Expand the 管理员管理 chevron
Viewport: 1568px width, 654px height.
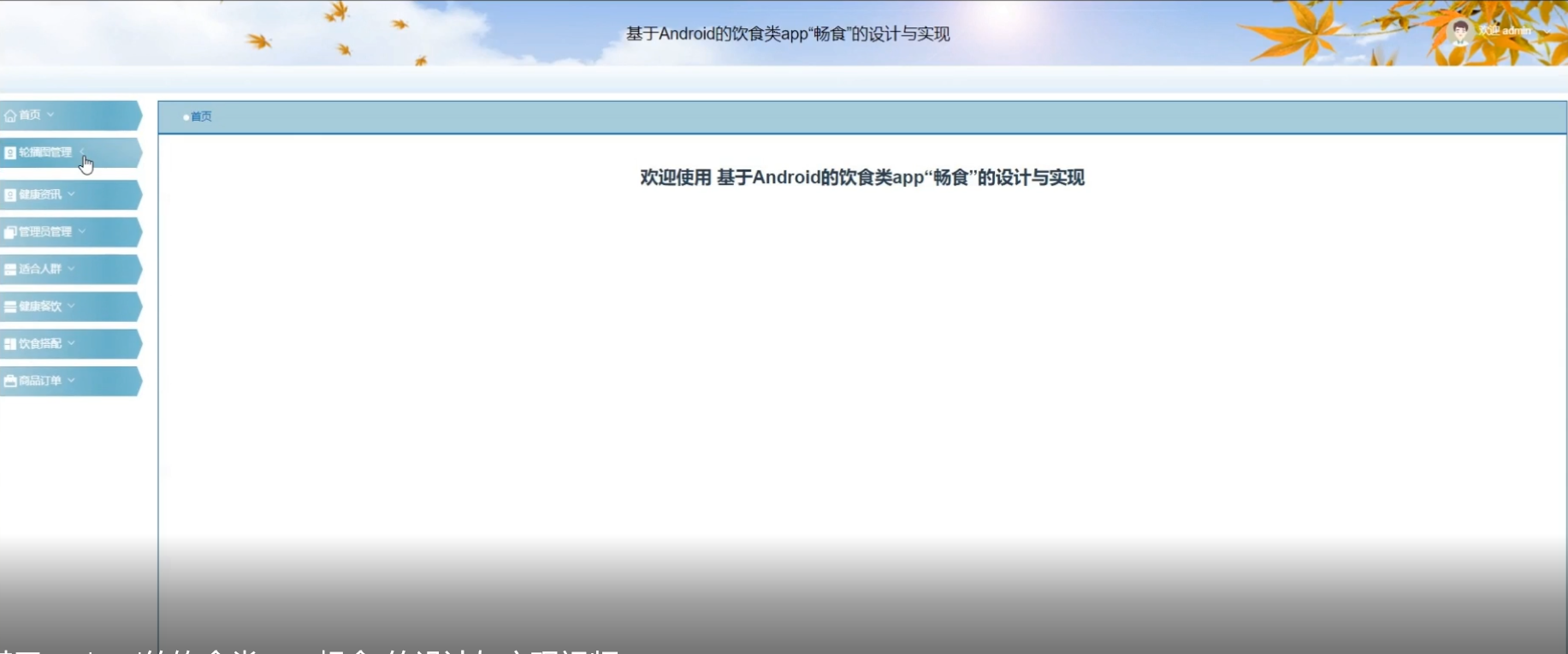coord(82,231)
